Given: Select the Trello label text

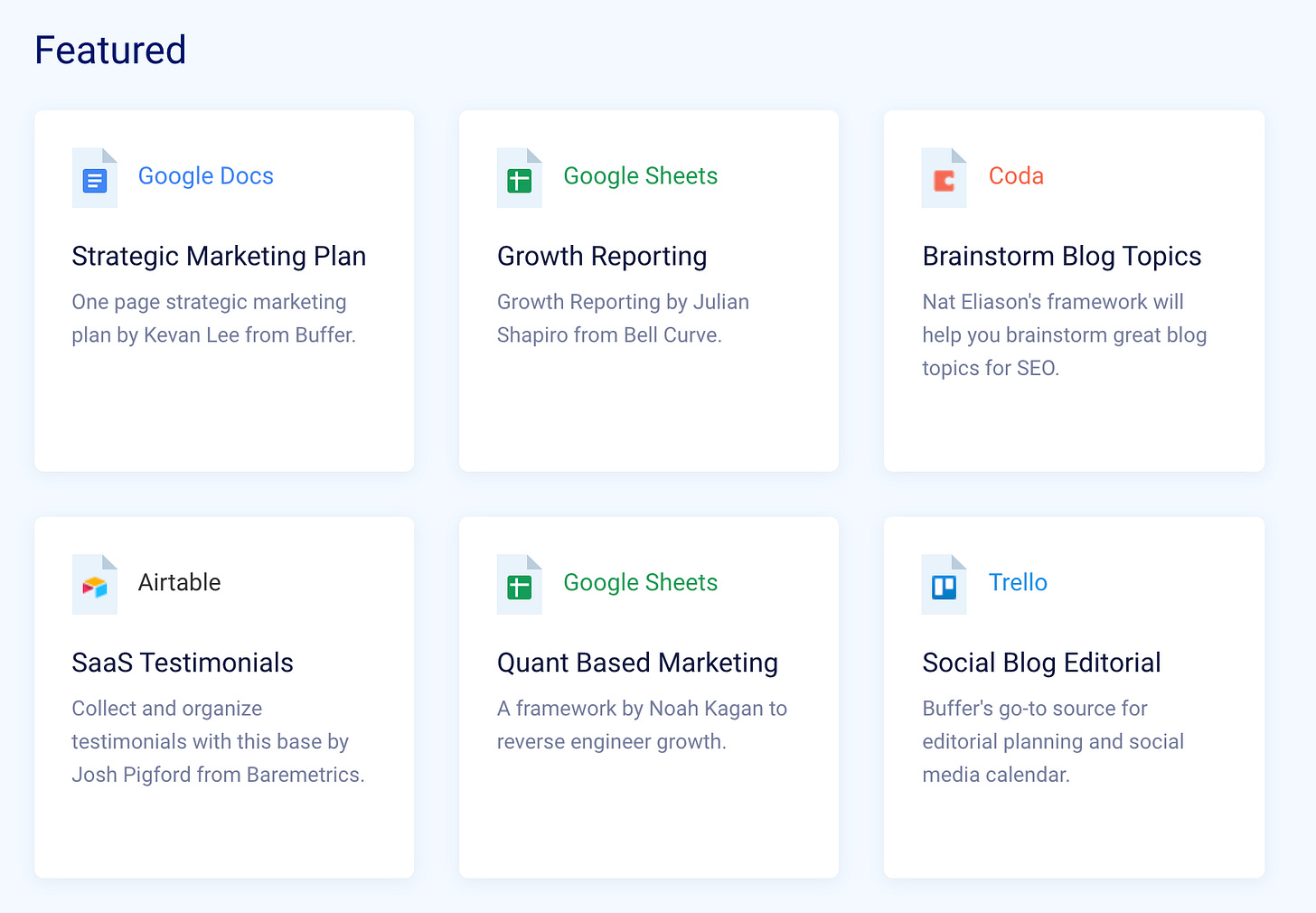Looking at the screenshot, I should point(1018,583).
